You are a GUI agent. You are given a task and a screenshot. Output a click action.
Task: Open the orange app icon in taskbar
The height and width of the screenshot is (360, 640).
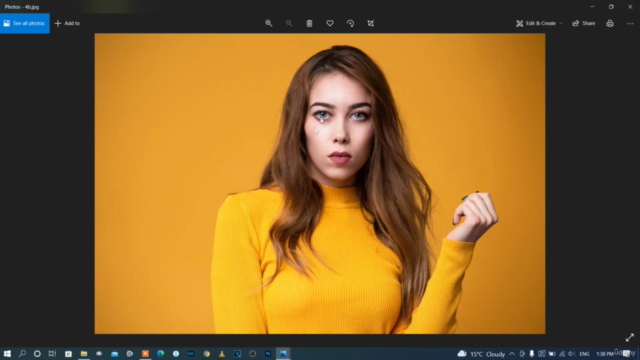pyautogui.click(x=145, y=353)
